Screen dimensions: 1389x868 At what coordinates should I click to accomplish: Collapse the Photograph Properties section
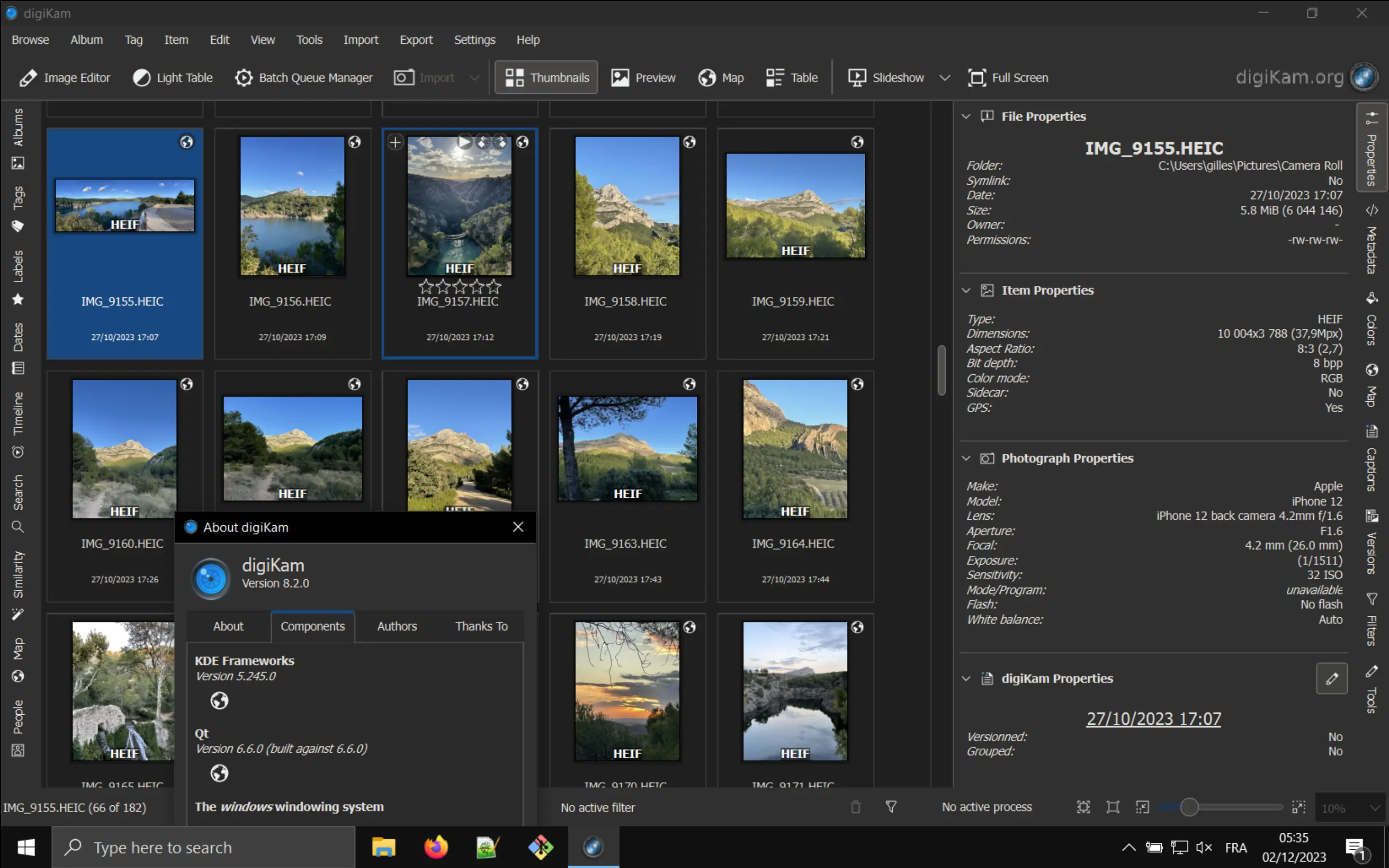[x=966, y=458]
